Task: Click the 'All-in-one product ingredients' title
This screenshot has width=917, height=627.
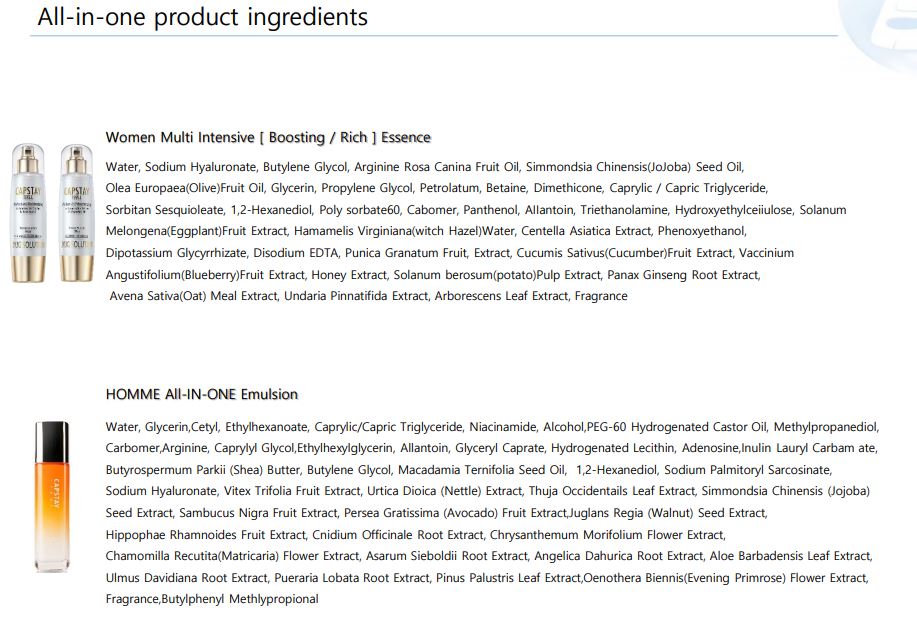Action: tap(202, 17)
